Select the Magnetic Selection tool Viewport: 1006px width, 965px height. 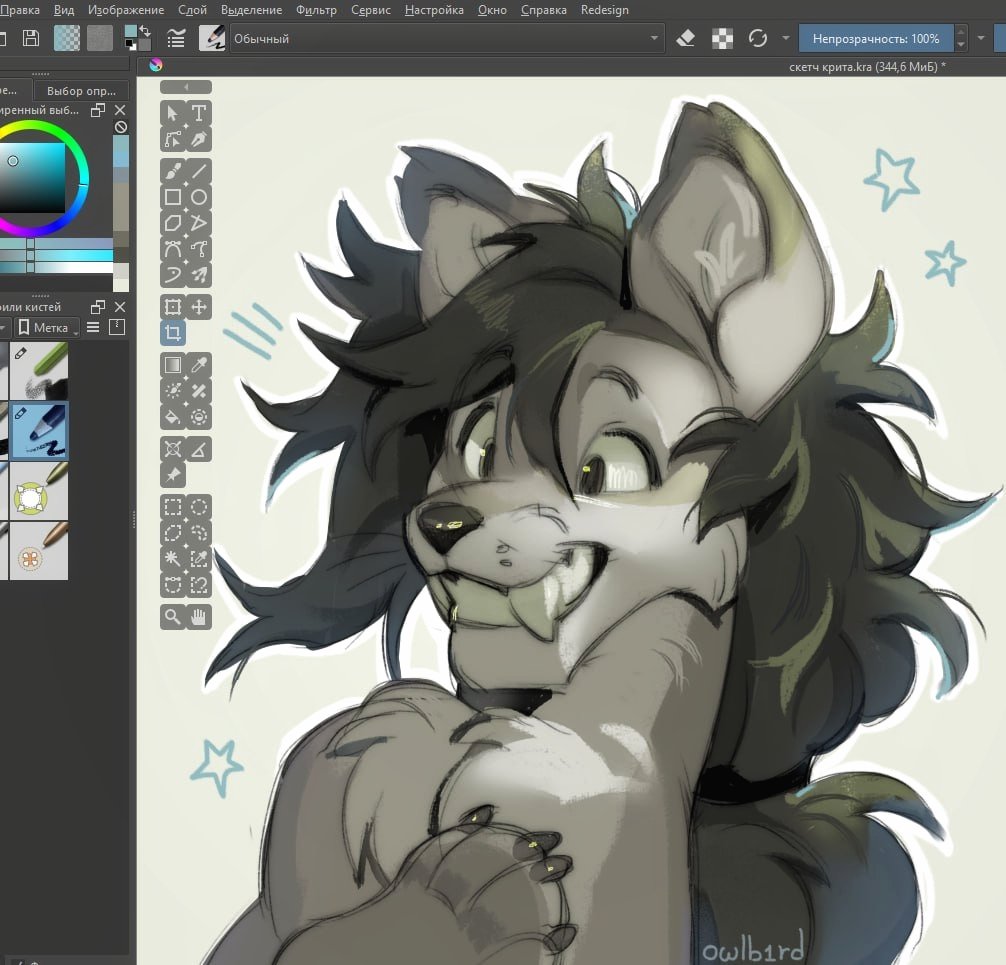pos(199,585)
